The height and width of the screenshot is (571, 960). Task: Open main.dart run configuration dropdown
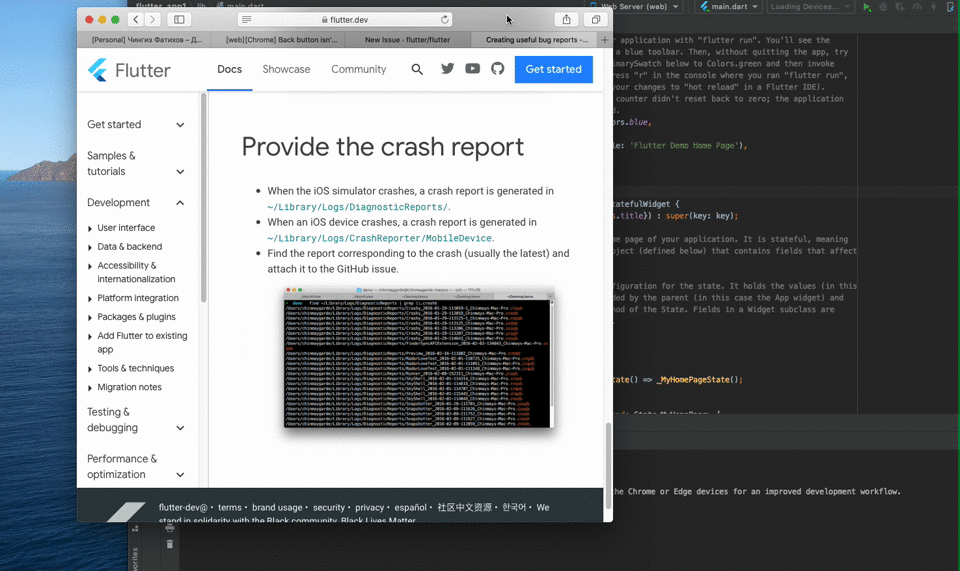click(x=729, y=7)
